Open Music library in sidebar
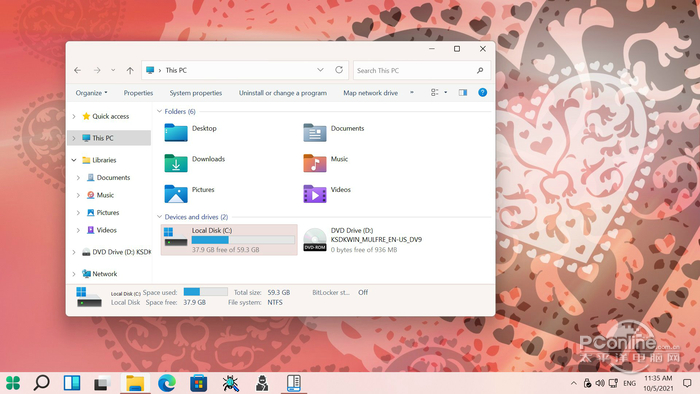 100,195
